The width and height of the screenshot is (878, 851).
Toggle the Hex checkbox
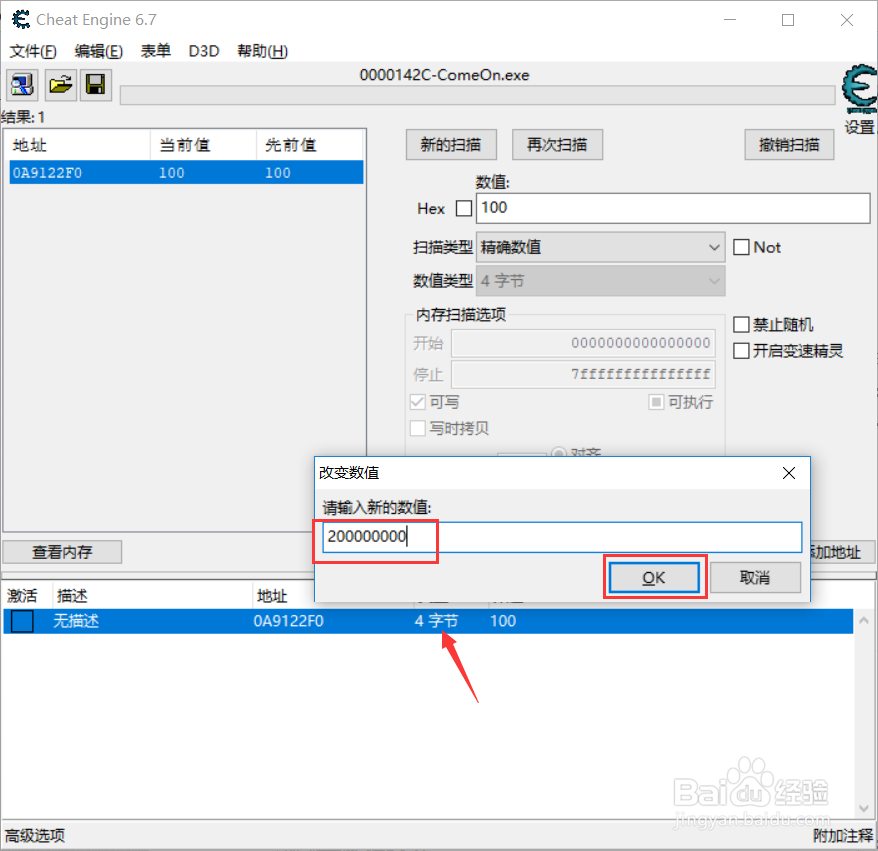464,208
